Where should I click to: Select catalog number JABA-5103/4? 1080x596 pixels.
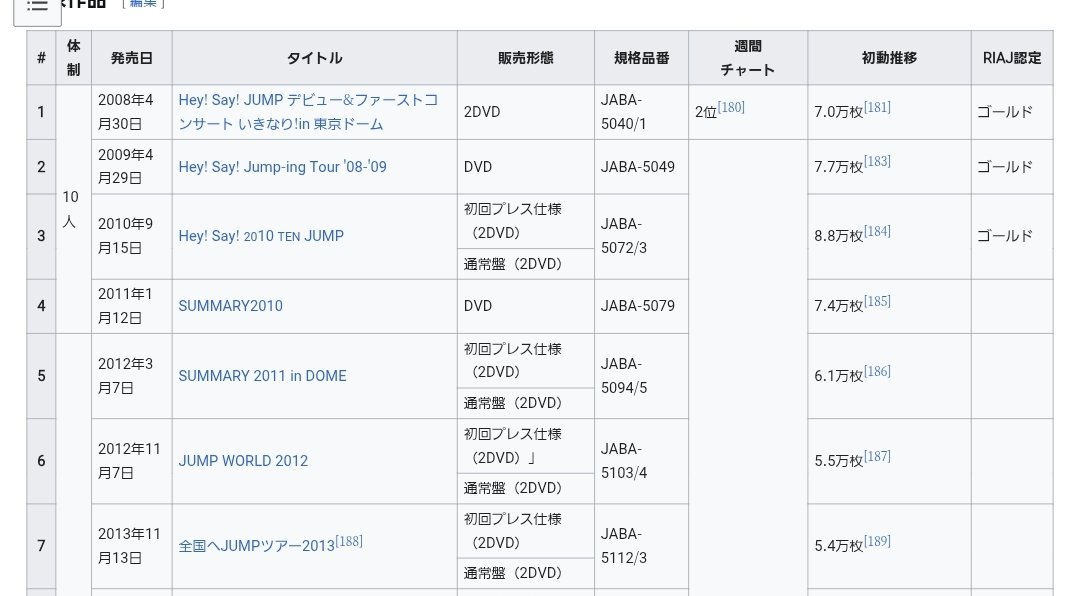click(x=641, y=460)
